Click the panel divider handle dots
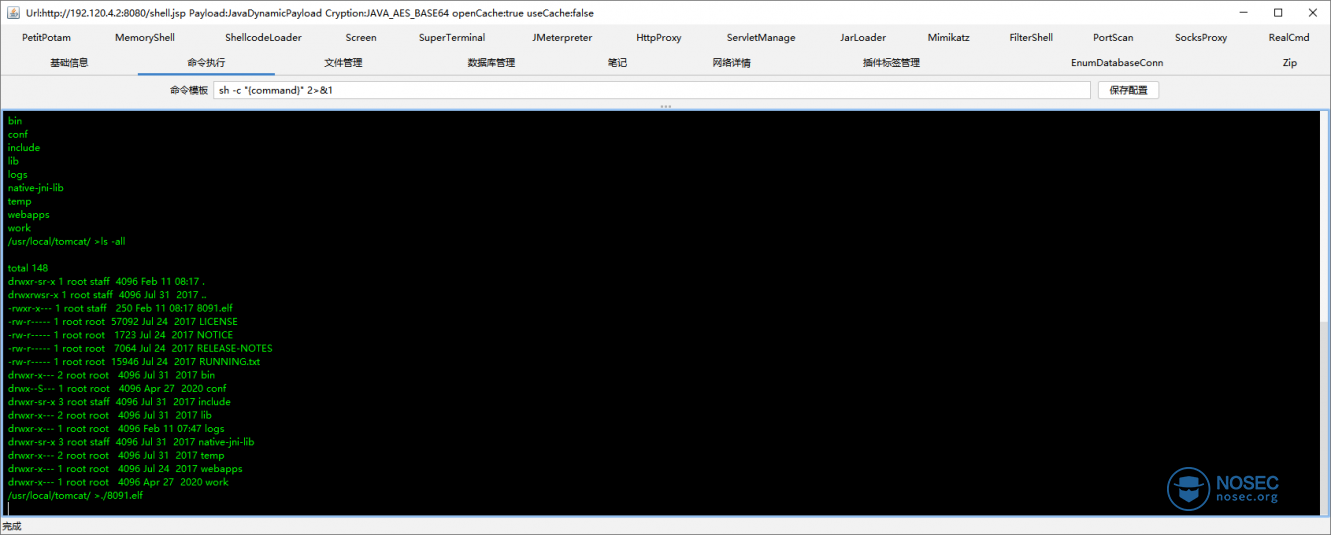Viewport: 1331px width, 535px height. 665,106
